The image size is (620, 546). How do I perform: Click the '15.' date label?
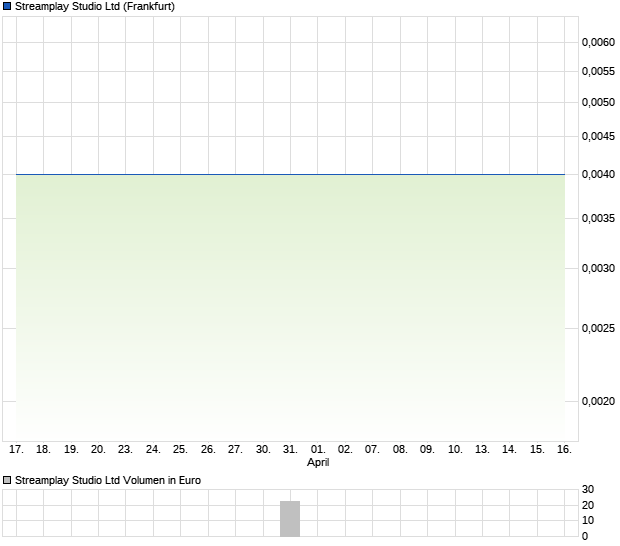tap(537, 449)
